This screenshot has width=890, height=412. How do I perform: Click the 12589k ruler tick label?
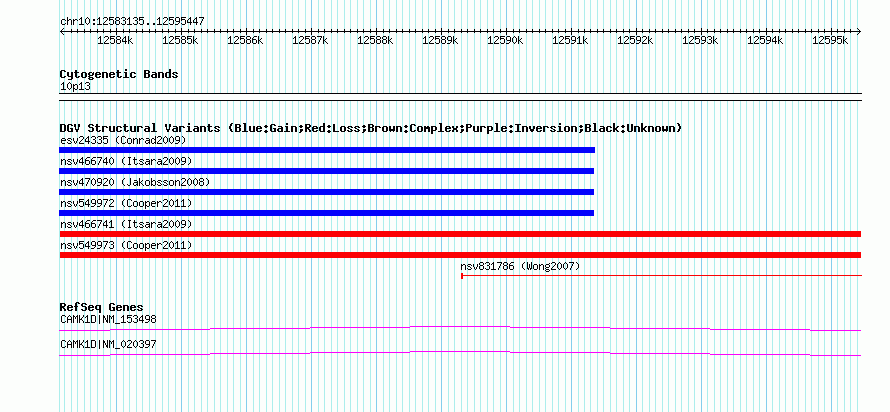[x=440, y=40]
